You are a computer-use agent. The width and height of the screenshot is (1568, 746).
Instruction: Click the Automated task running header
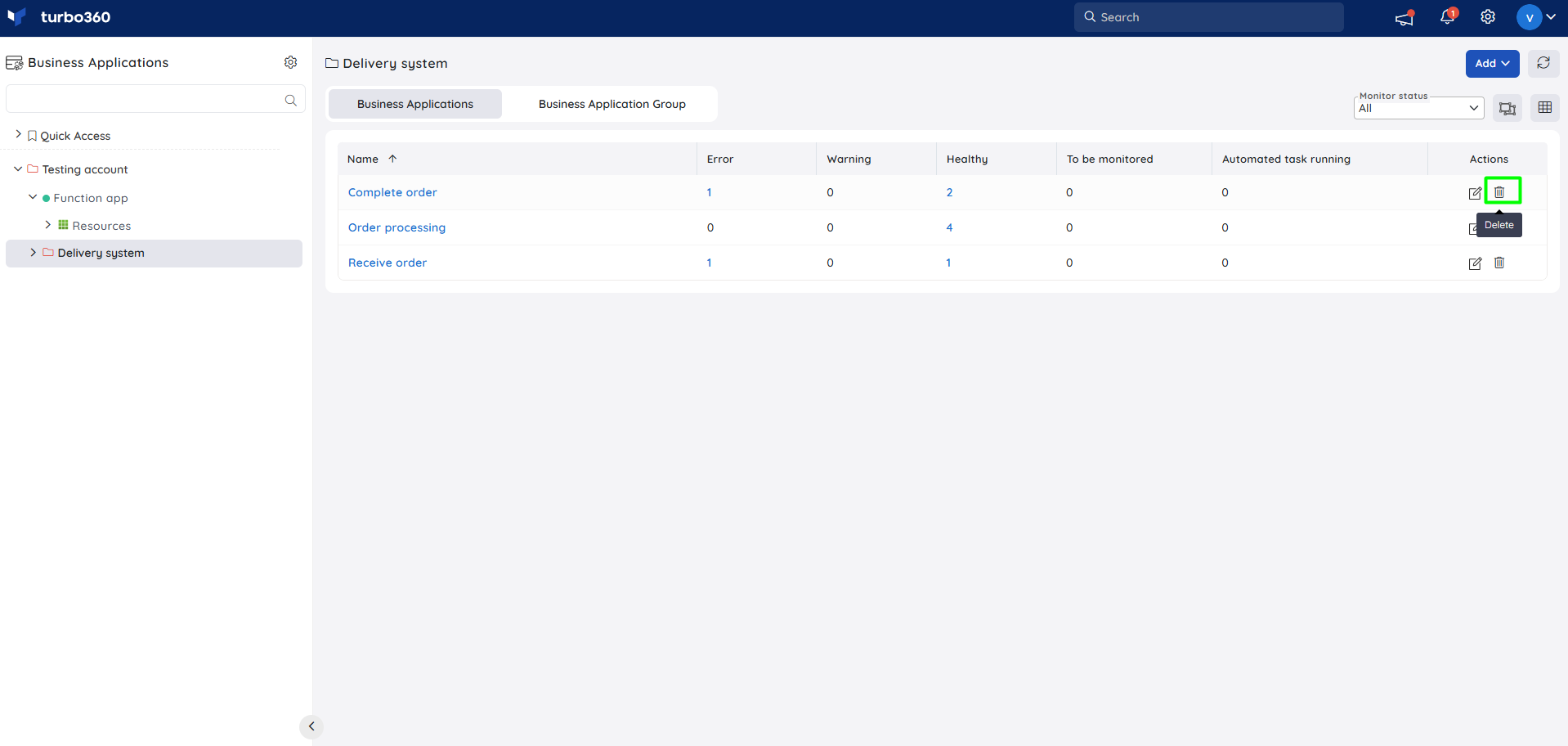pyautogui.click(x=1286, y=159)
